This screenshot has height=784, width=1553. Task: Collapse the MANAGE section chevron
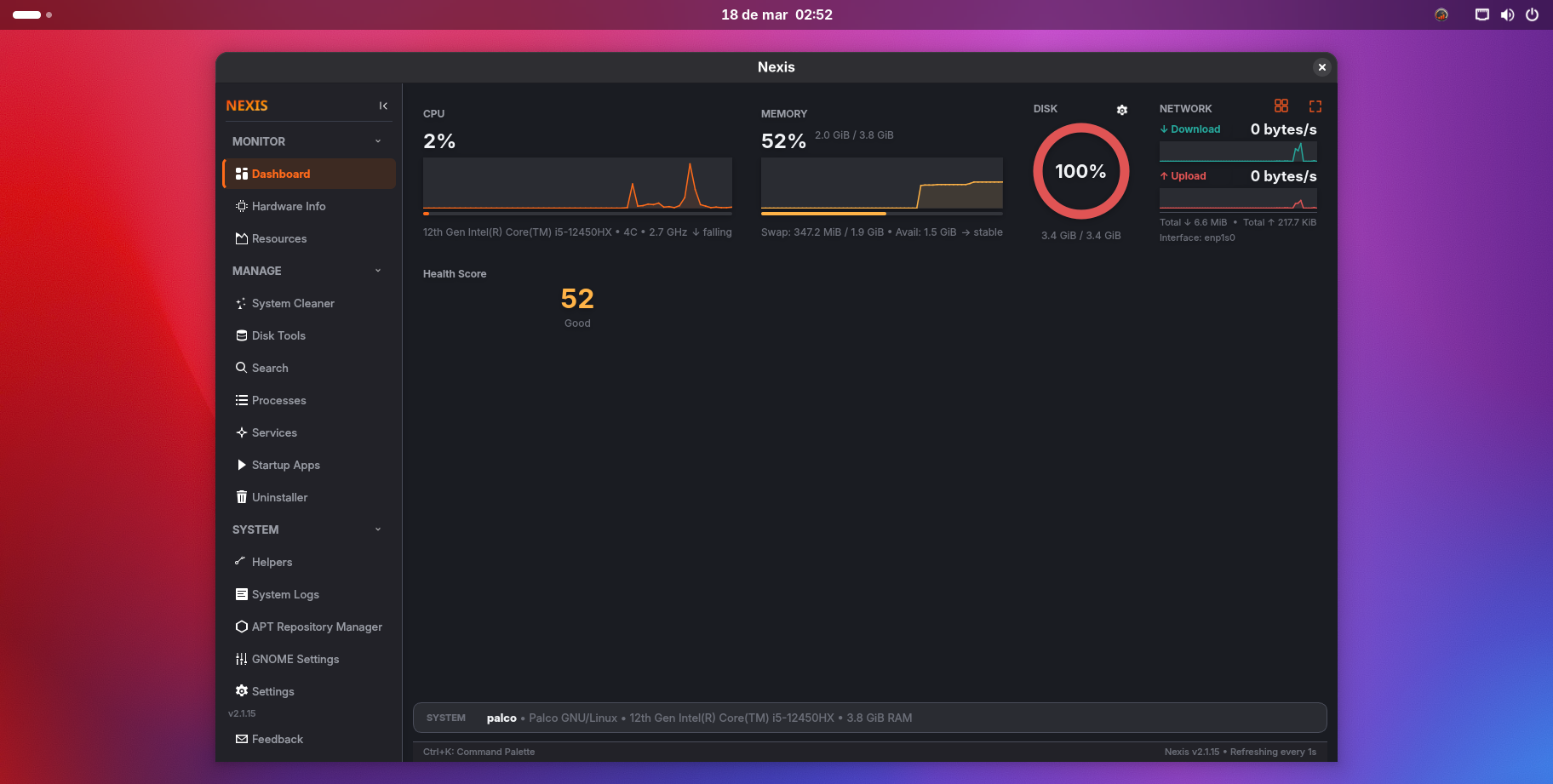pos(378,271)
